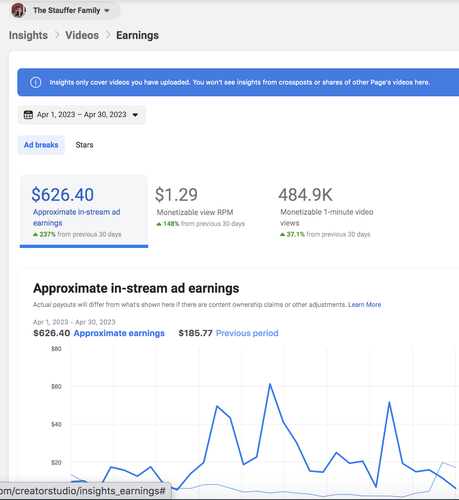Click the banner message about uploaded videos

click(240, 82)
